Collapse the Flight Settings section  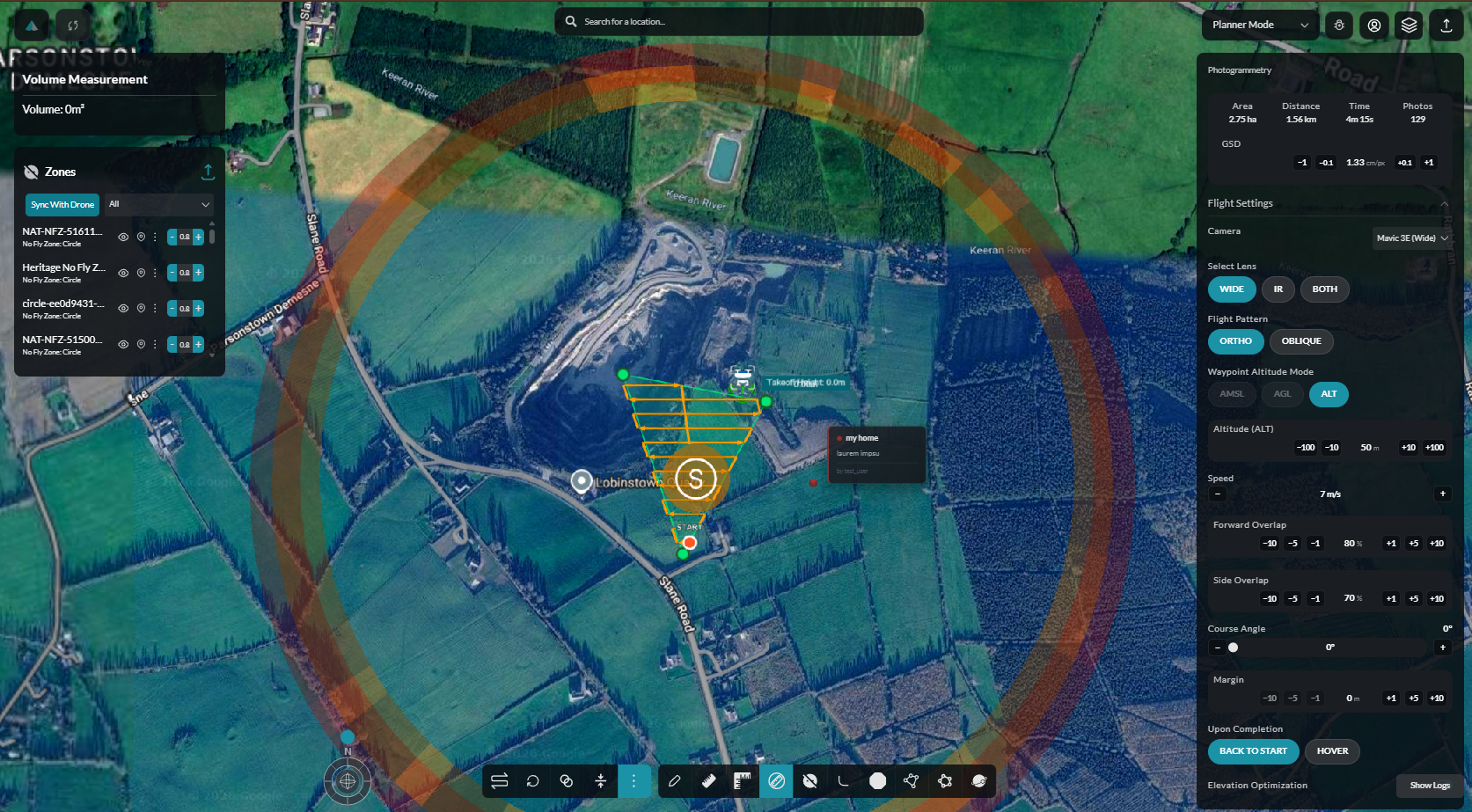(x=1444, y=204)
